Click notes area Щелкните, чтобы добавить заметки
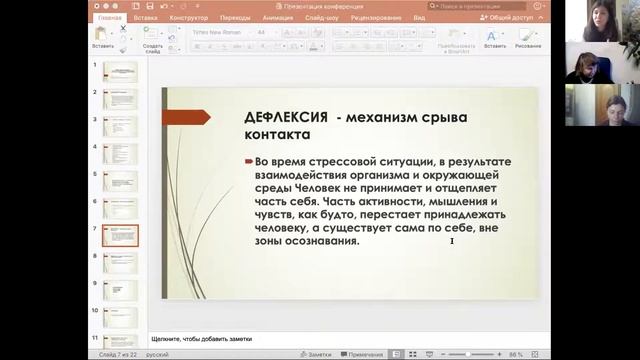640x360 pixels. click(202, 339)
